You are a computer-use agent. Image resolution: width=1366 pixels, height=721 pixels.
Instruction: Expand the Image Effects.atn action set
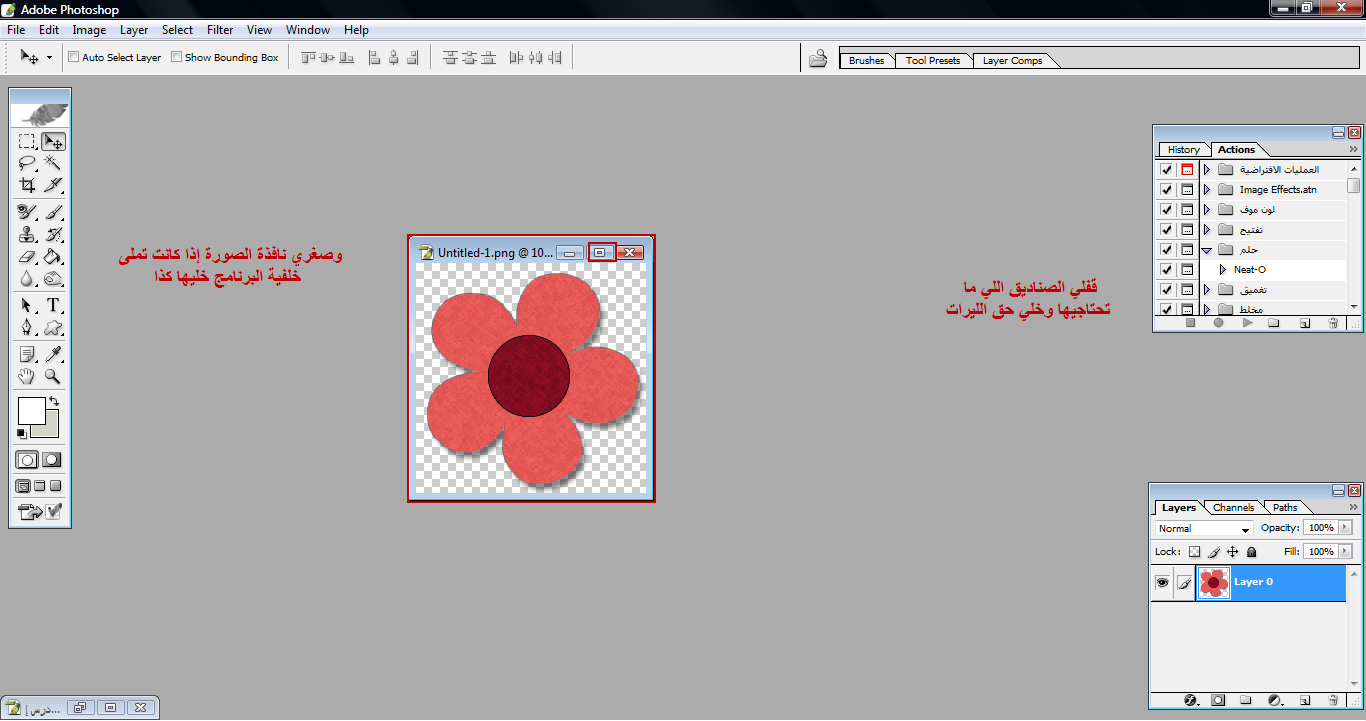(x=1207, y=190)
